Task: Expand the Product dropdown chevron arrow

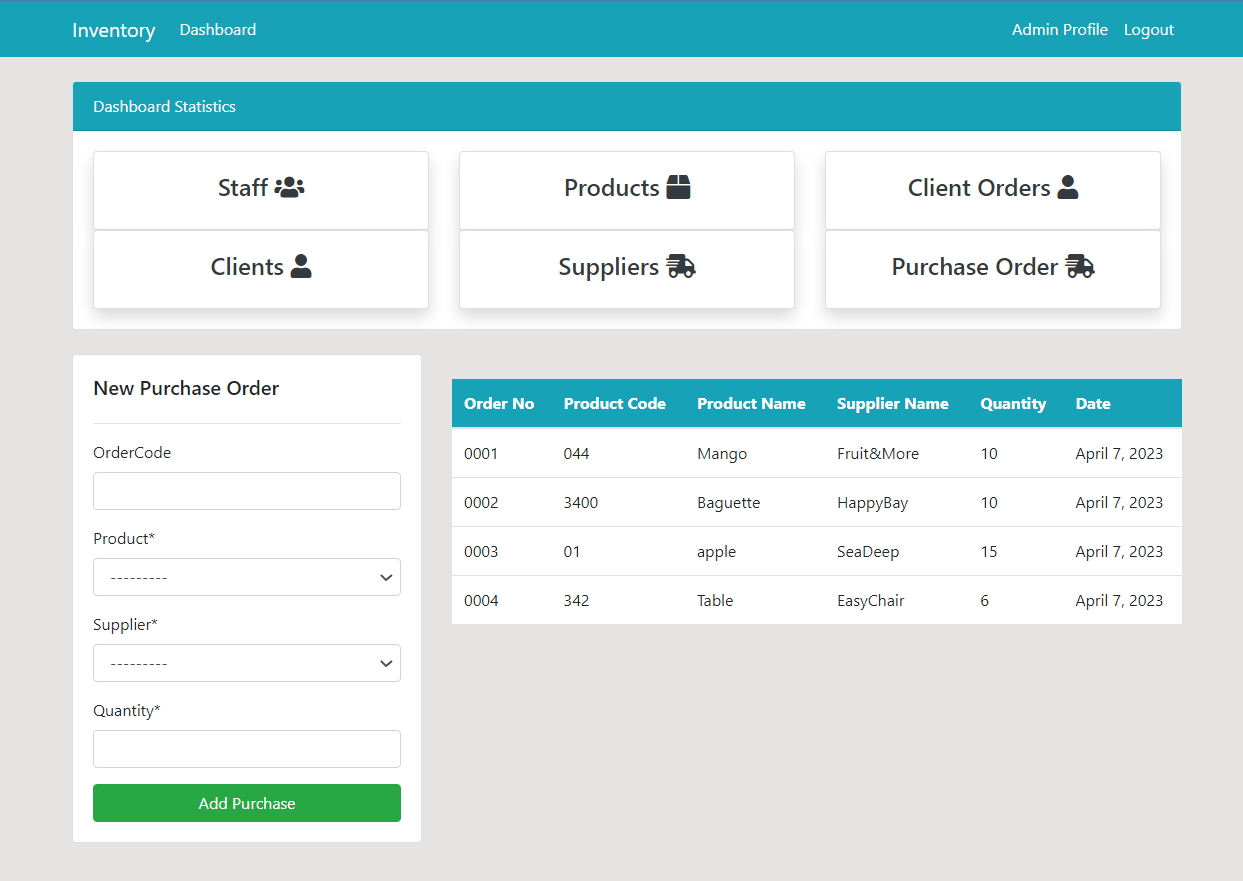Action: pyautogui.click(x=386, y=577)
